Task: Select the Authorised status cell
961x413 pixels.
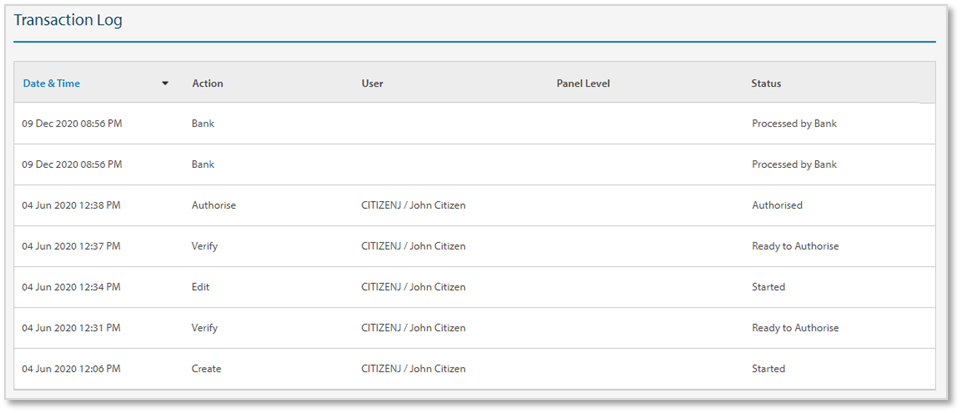Action: tap(777, 205)
